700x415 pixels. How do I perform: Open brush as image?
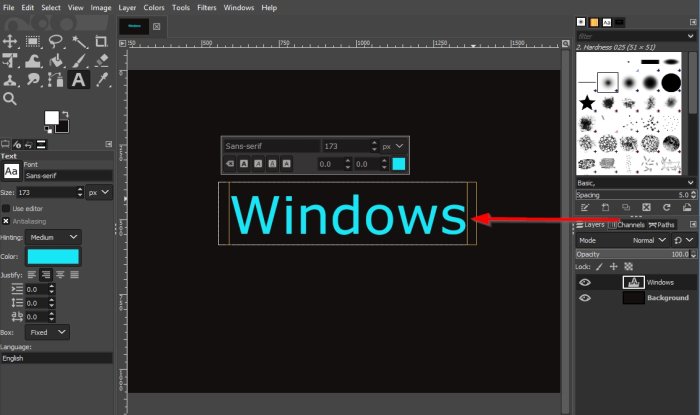point(687,208)
